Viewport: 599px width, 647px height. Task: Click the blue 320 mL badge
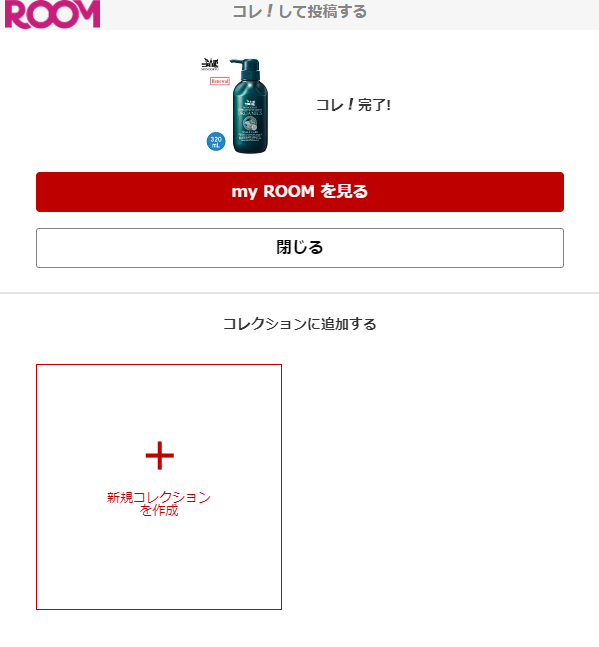[216, 142]
